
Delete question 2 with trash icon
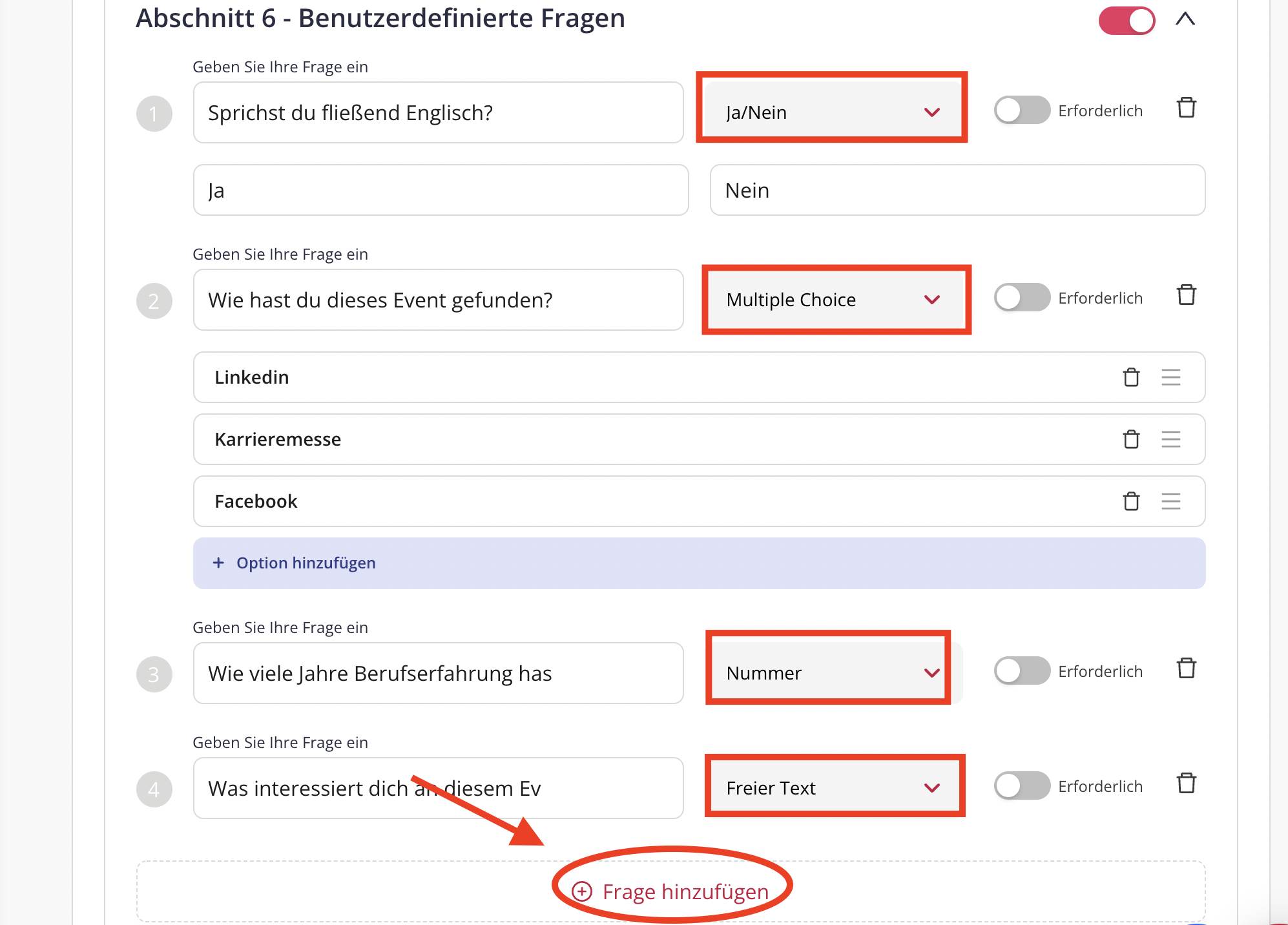point(1187,295)
